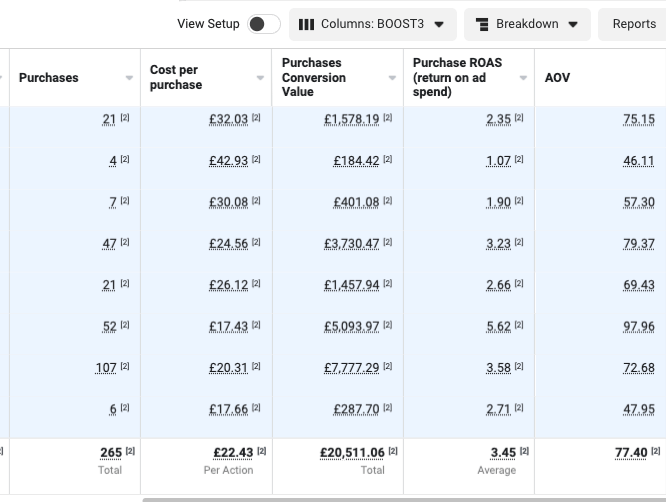Click the columns icon beside BOOST3
666x502 pixels.
click(306, 24)
